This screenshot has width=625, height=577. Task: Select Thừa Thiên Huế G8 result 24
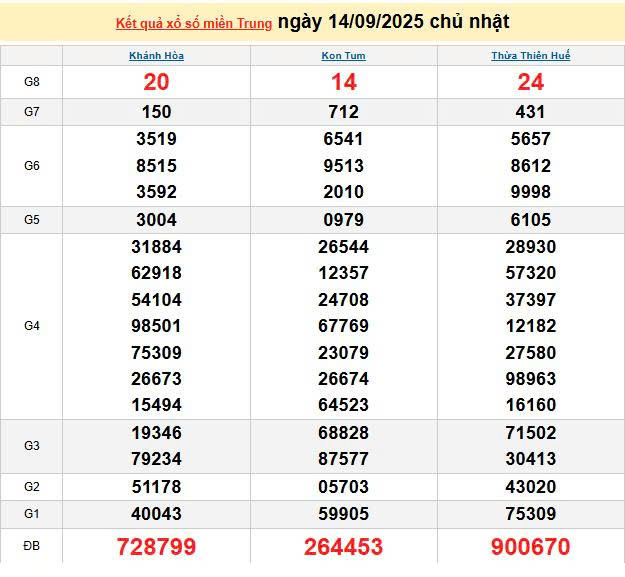(531, 82)
